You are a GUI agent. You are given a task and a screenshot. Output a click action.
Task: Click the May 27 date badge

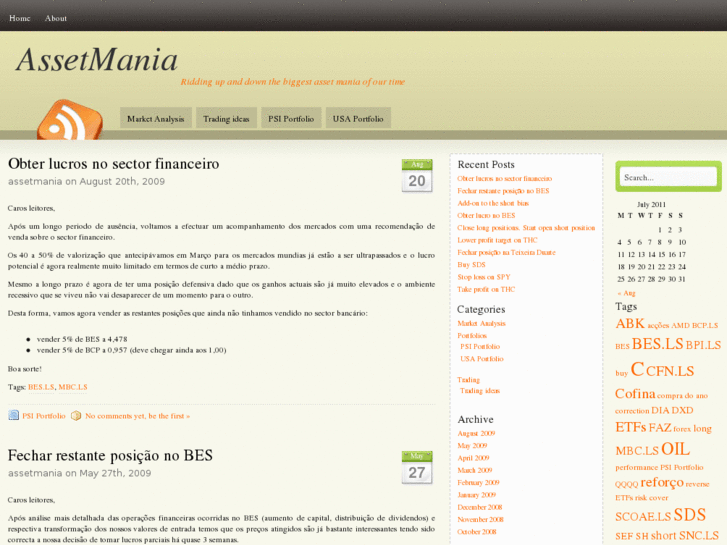coord(417,468)
